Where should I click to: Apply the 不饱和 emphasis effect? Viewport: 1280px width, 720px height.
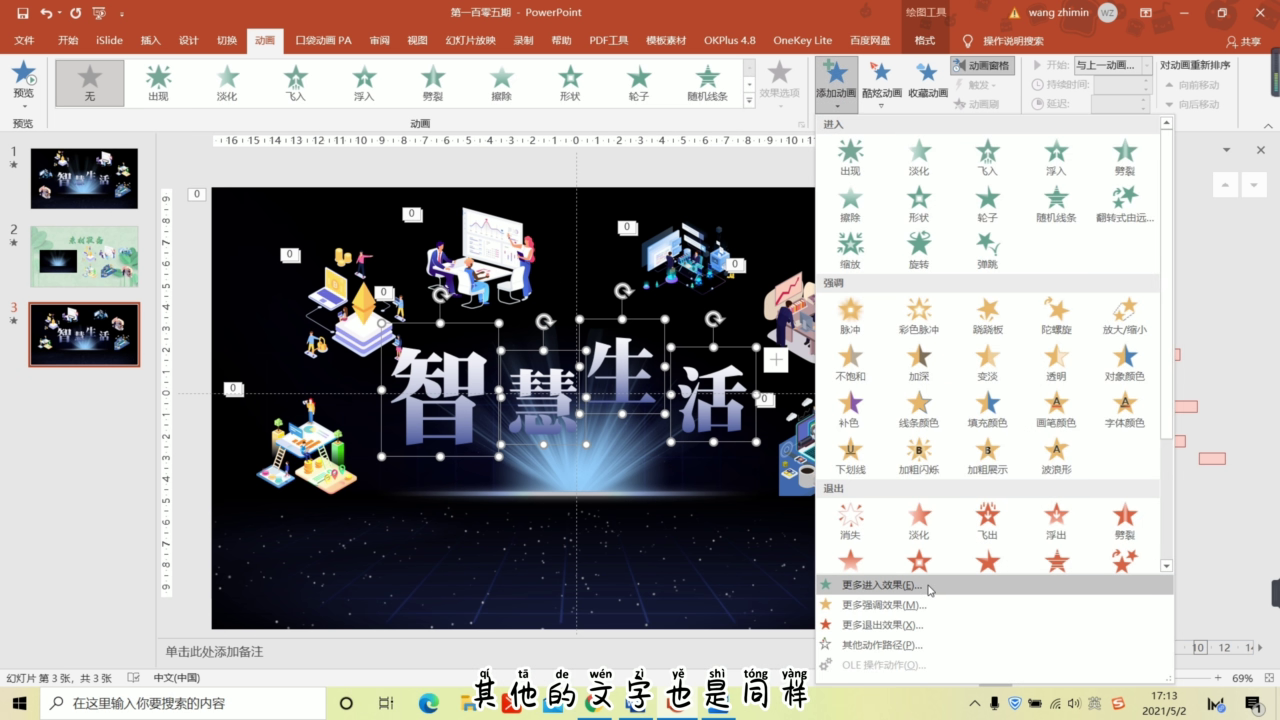pyautogui.click(x=850, y=363)
